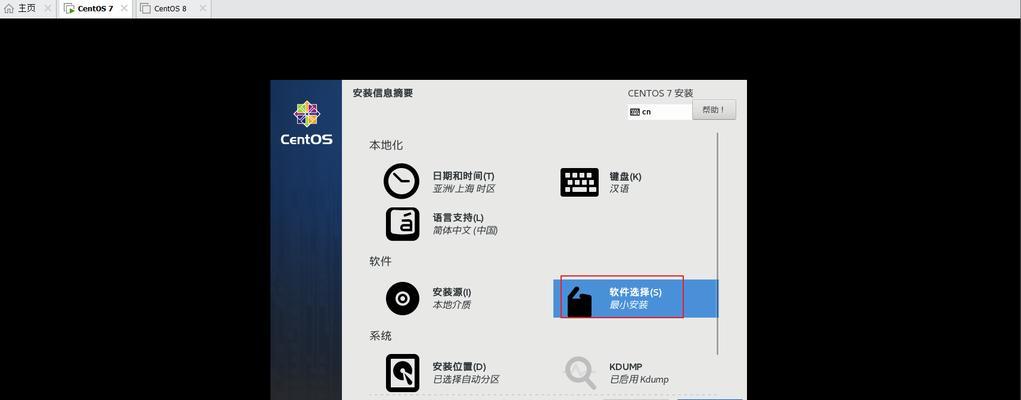Click the VM icon on CentOS 7 tab
This screenshot has height=400, width=1021.
pyautogui.click(x=69, y=8)
